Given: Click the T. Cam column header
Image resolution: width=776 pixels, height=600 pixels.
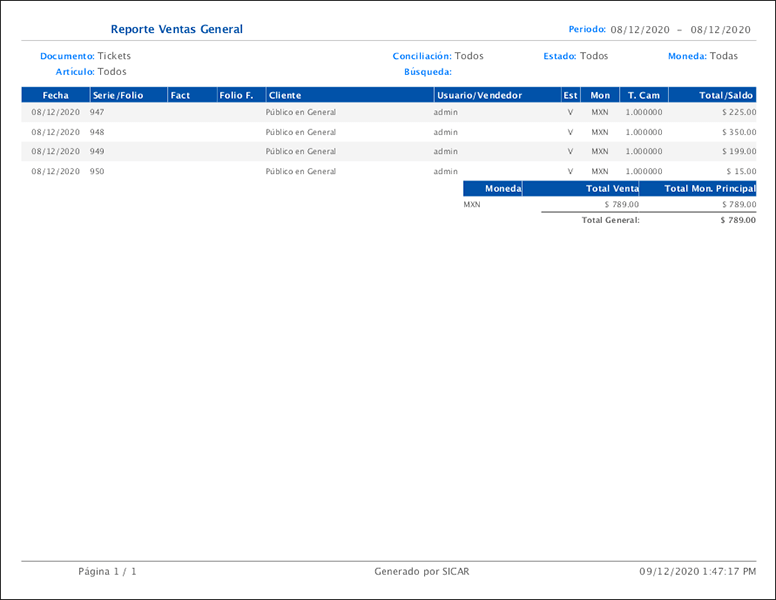Looking at the screenshot, I should click(644, 95).
